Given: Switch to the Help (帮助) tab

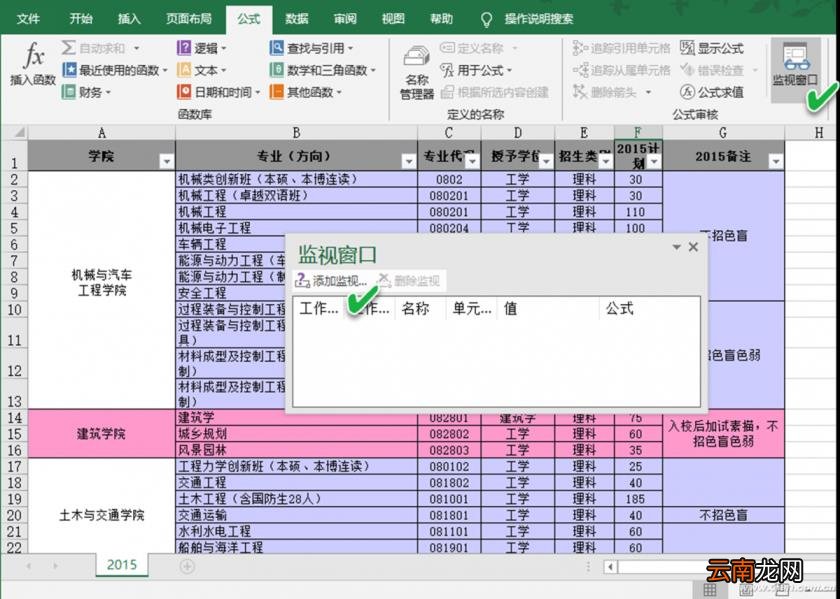Looking at the screenshot, I should (x=441, y=19).
